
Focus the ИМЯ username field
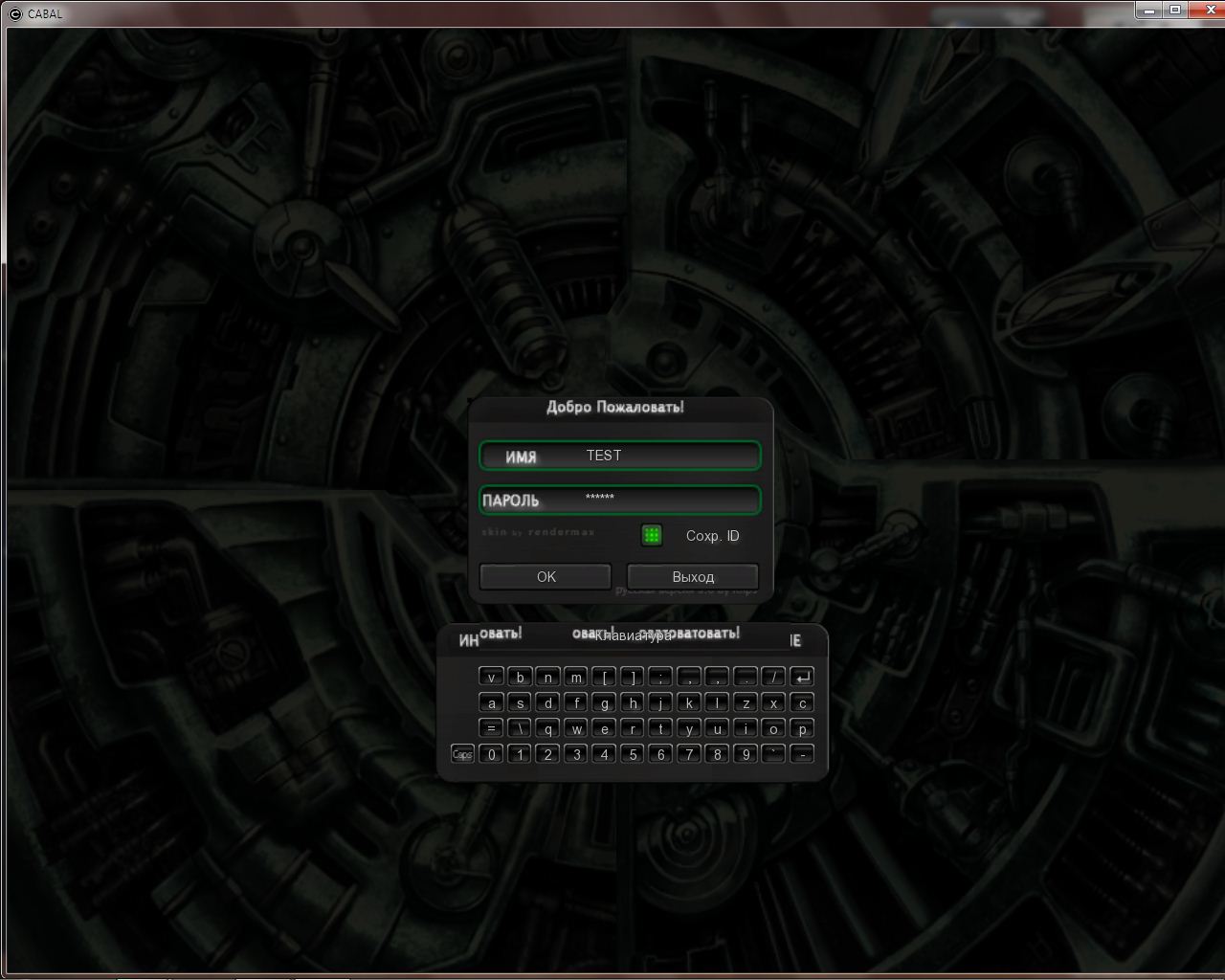[x=620, y=456]
